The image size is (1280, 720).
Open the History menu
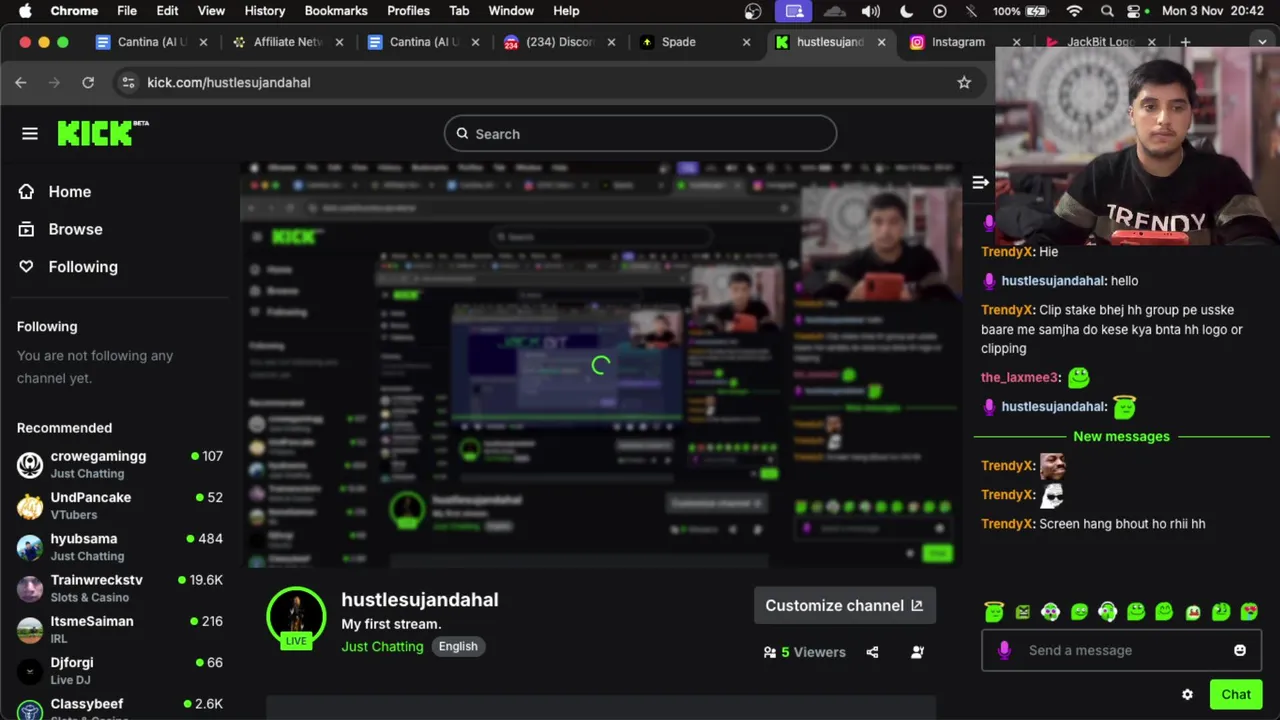coord(265,11)
